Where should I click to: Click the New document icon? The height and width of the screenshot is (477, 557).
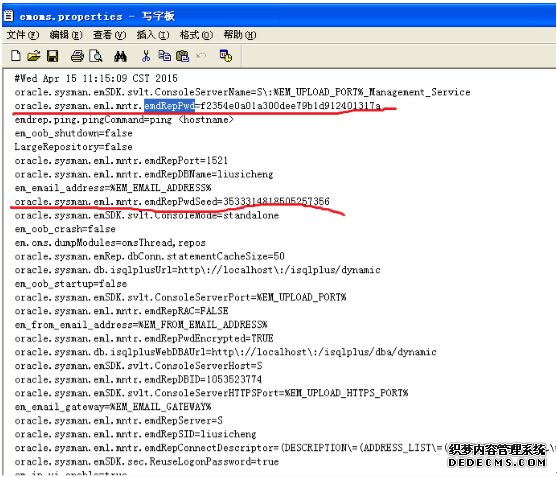(16, 56)
